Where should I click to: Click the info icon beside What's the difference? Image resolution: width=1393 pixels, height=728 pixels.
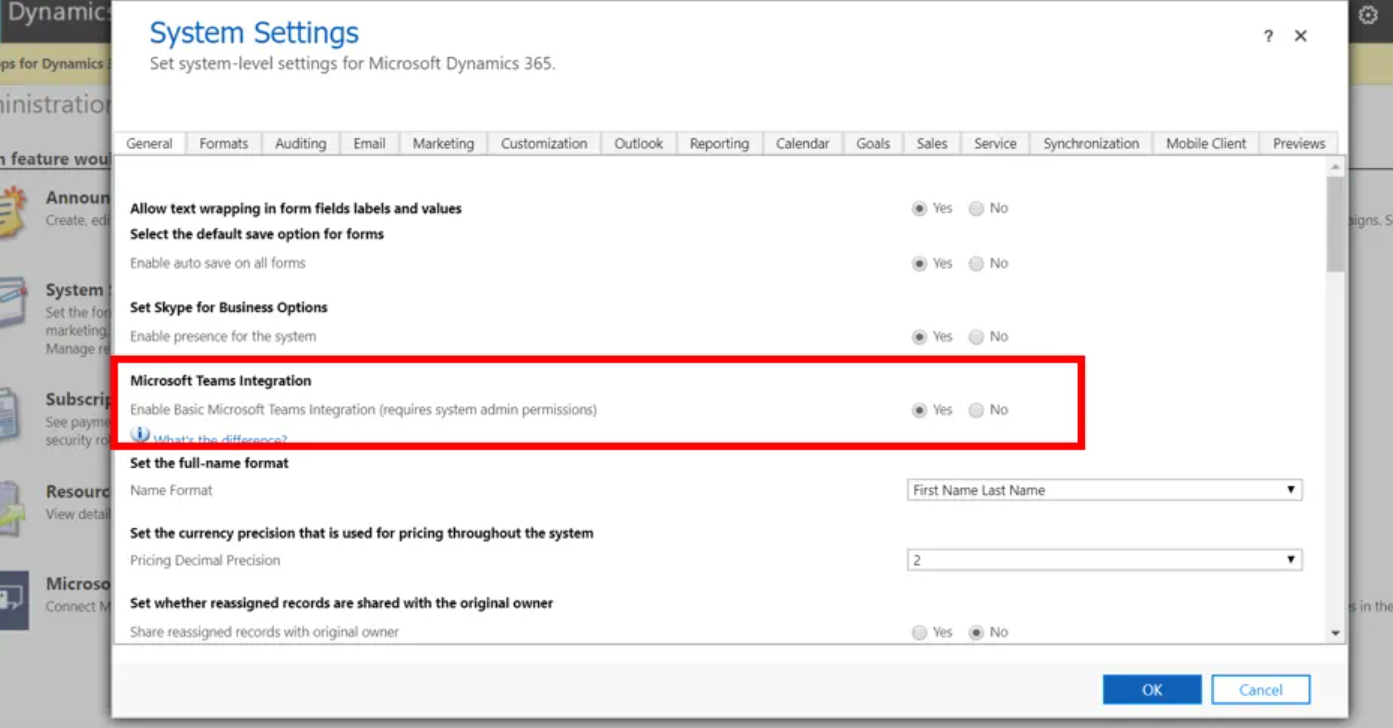[x=140, y=435]
